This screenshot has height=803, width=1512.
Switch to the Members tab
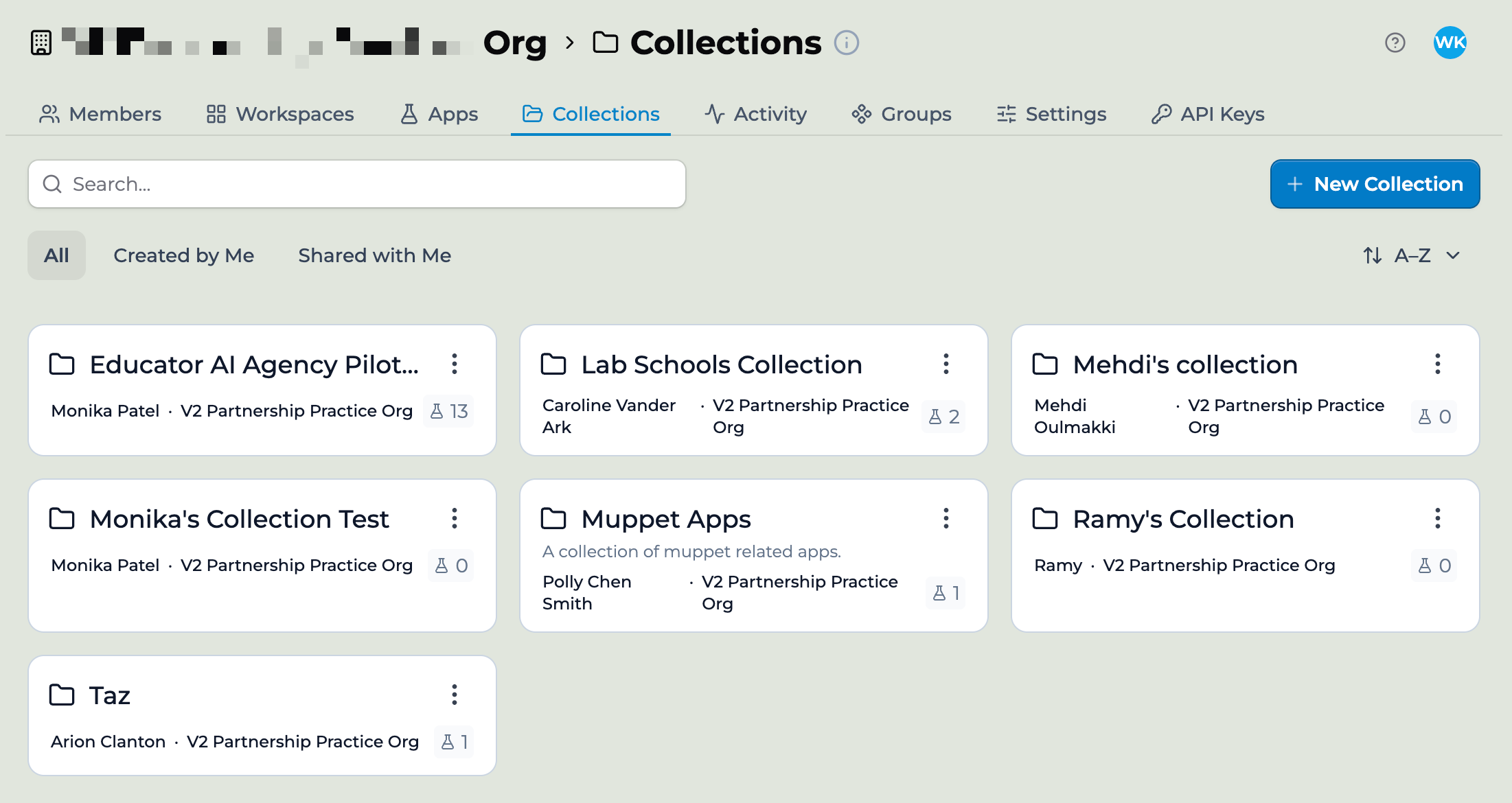[x=100, y=114]
